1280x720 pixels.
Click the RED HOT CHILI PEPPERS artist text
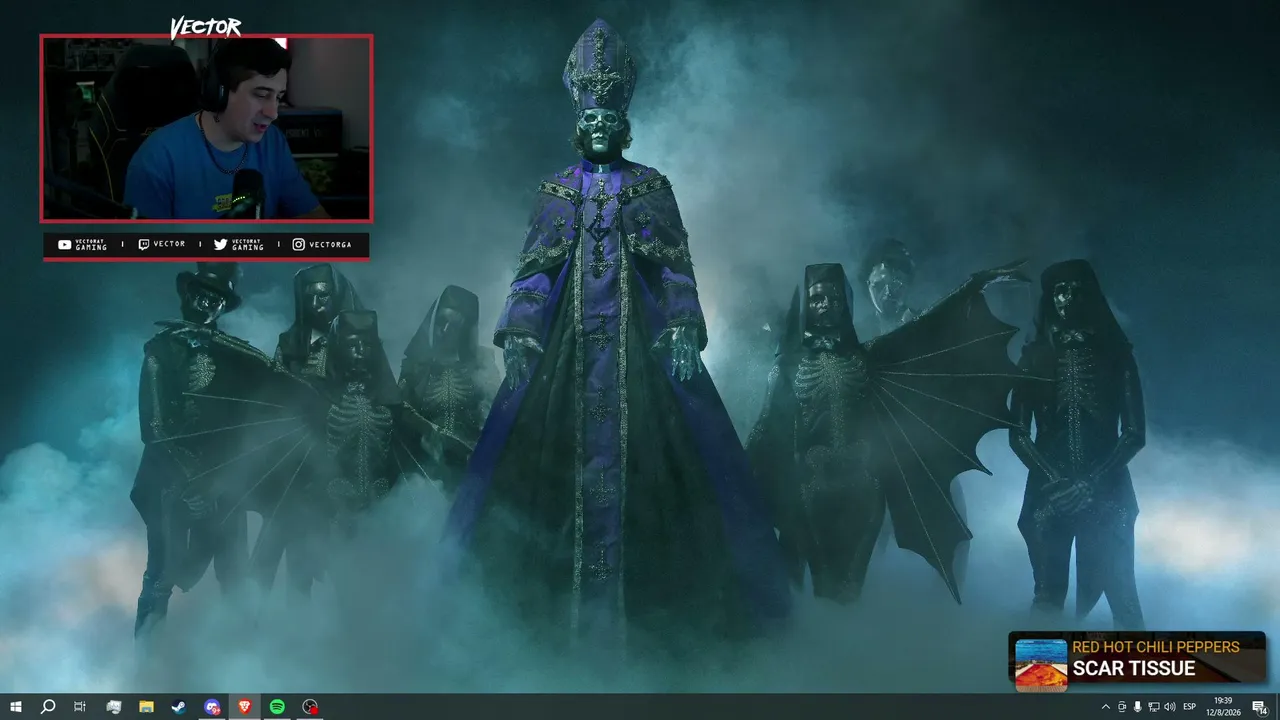point(1155,647)
